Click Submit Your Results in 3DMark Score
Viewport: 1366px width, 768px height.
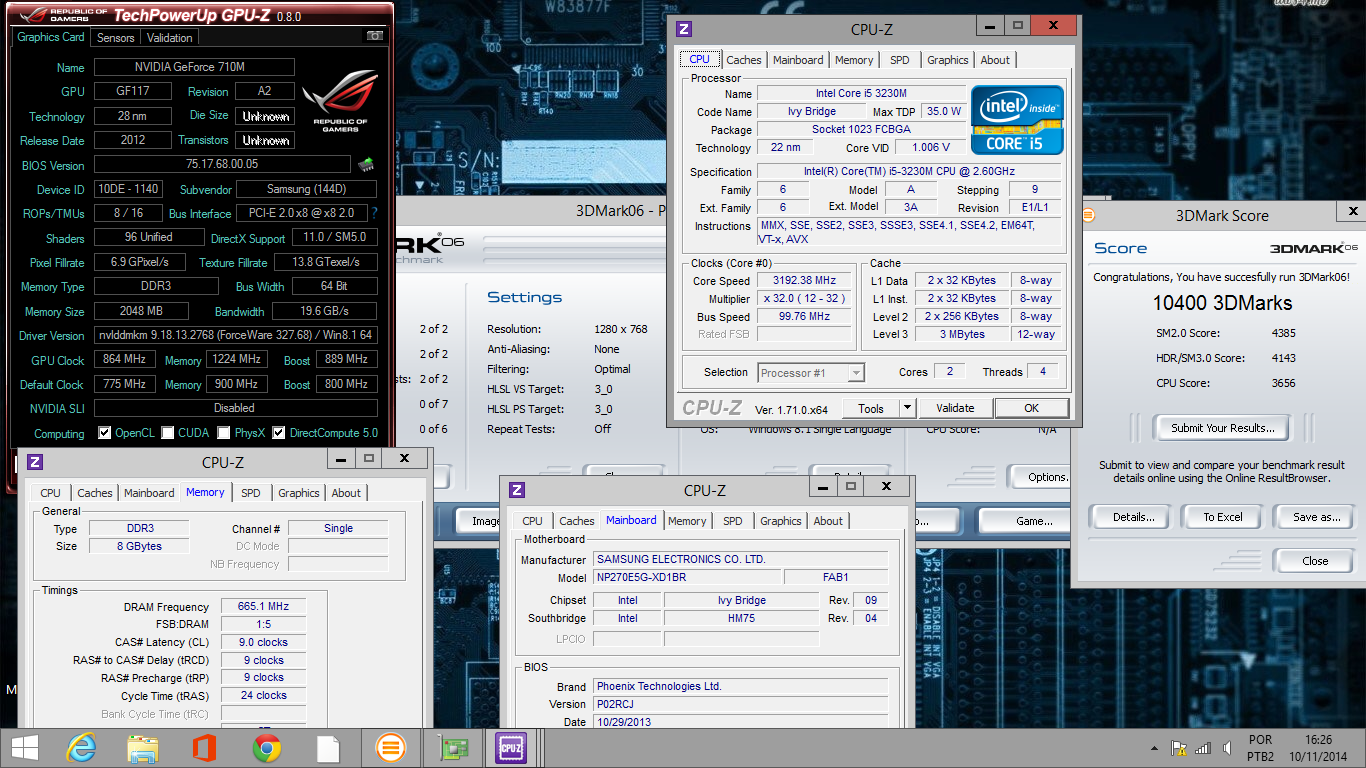coord(1223,428)
